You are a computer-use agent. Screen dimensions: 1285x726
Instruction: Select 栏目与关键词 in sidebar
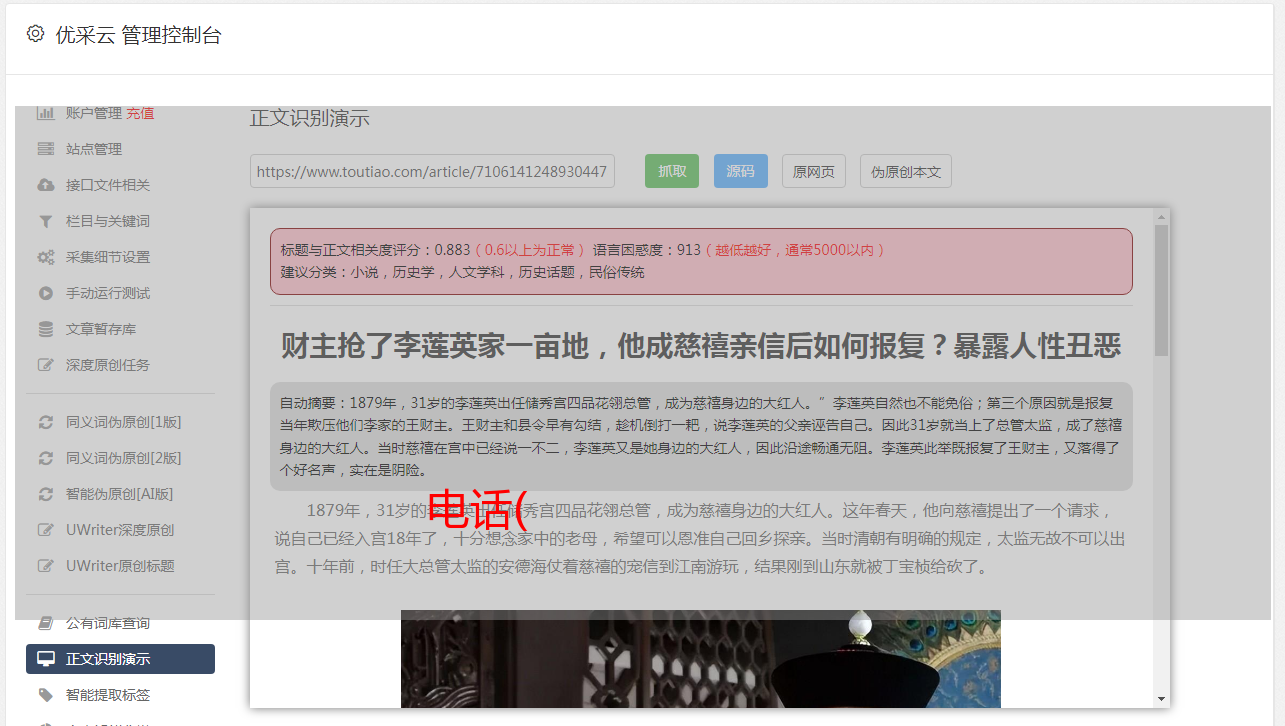click(x=108, y=221)
